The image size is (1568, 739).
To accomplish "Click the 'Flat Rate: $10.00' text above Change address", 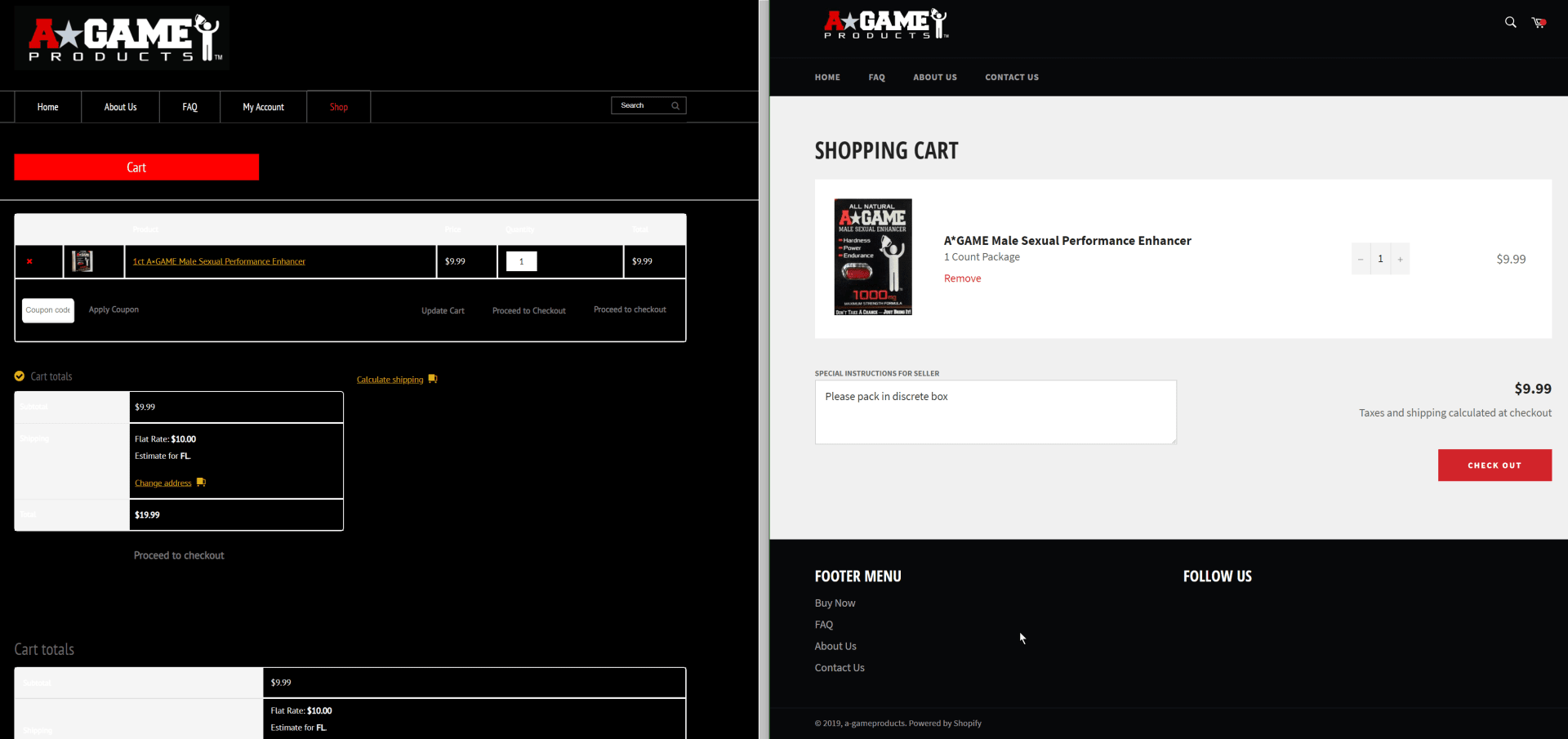I will (x=165, y=439).
